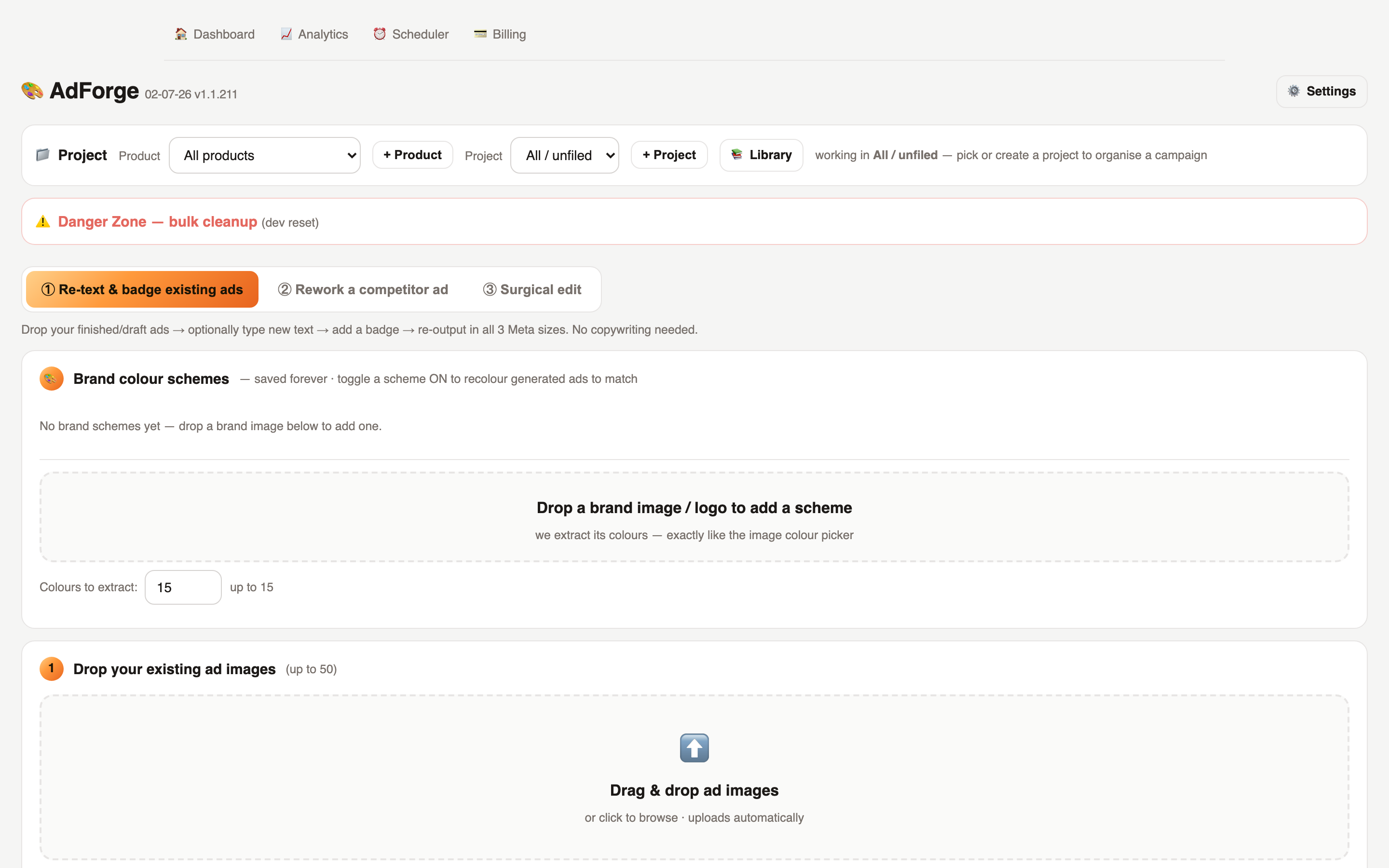Open the All products dropdown
The height and width of the screenshot is (868, 1389).
tap(265, 155)
